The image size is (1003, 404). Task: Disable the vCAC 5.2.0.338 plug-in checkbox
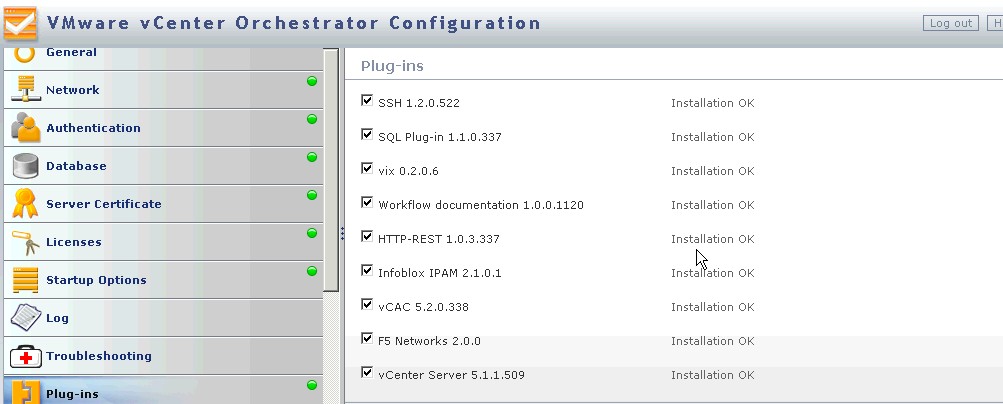click(x=367, y=305)
